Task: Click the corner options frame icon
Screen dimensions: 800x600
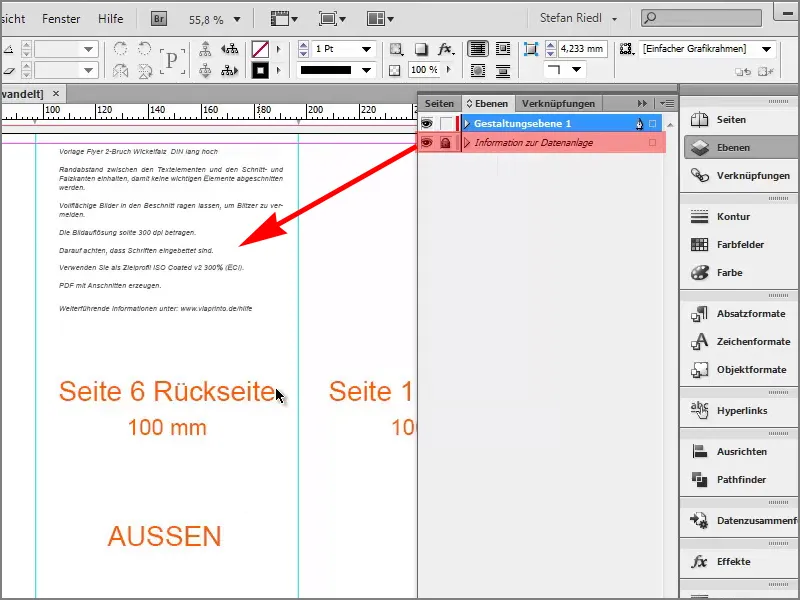Action: pos(531,49)
